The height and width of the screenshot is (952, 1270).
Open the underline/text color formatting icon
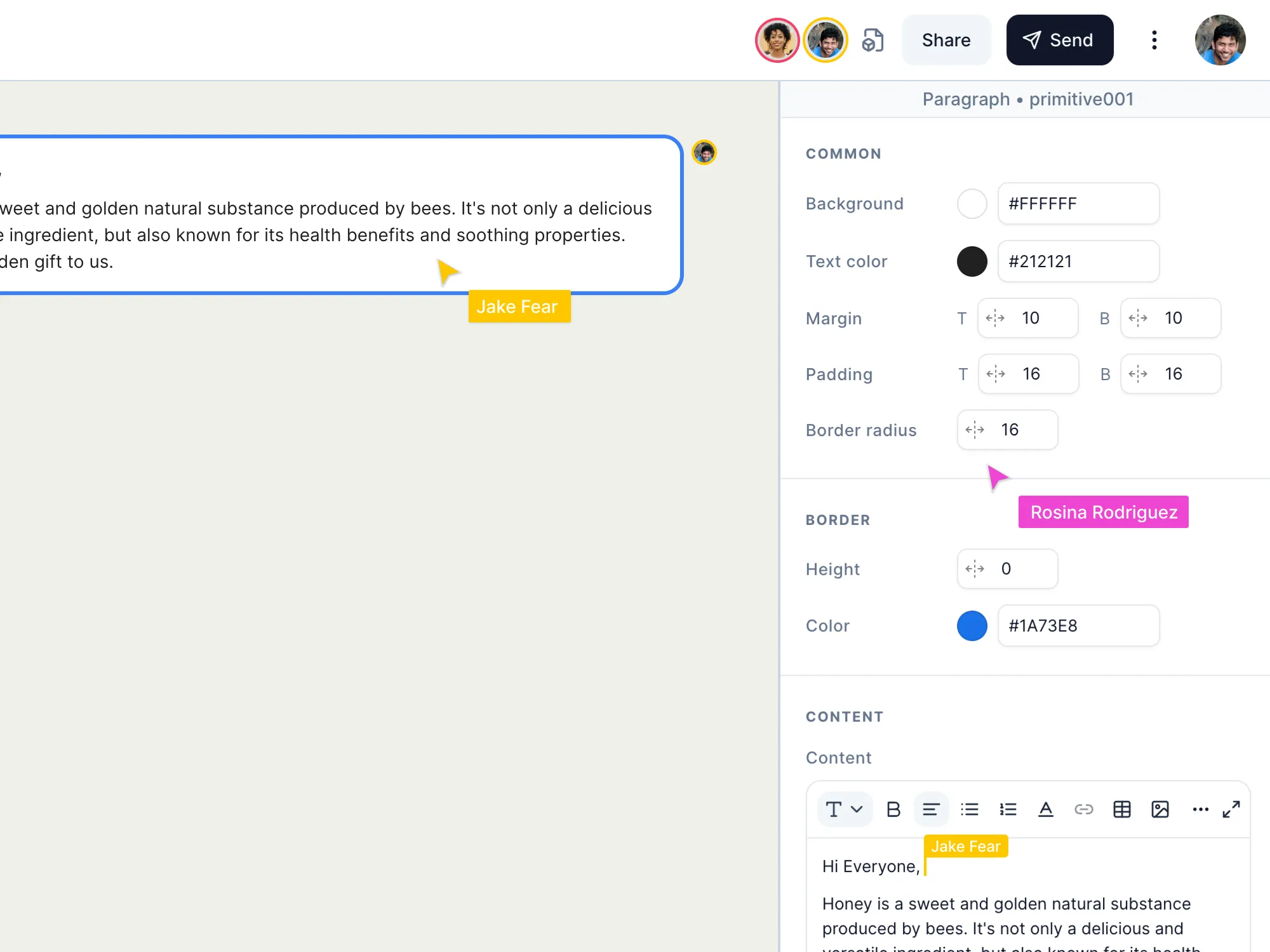coord(1046,809)
